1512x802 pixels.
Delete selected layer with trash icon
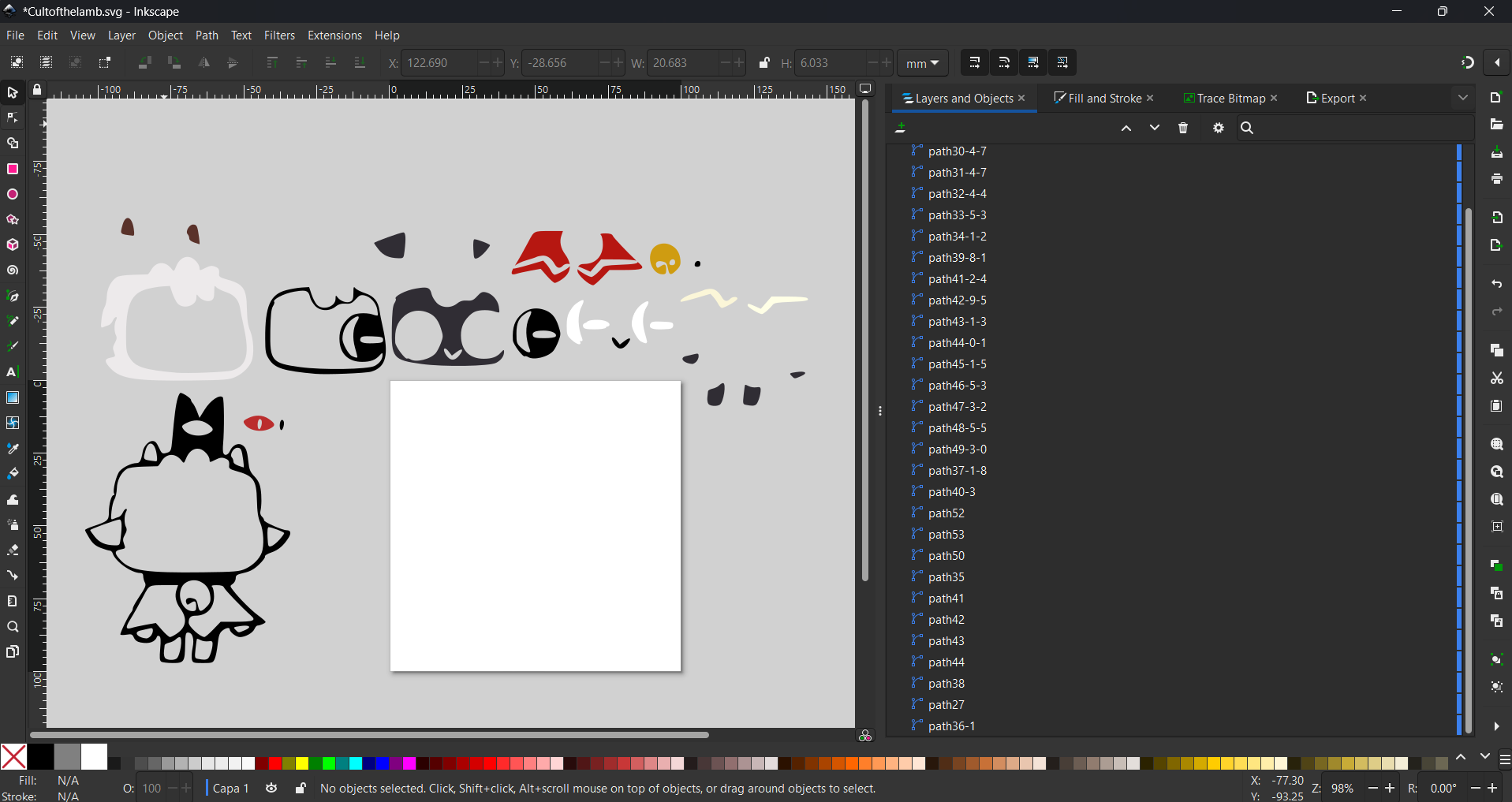1183,128
